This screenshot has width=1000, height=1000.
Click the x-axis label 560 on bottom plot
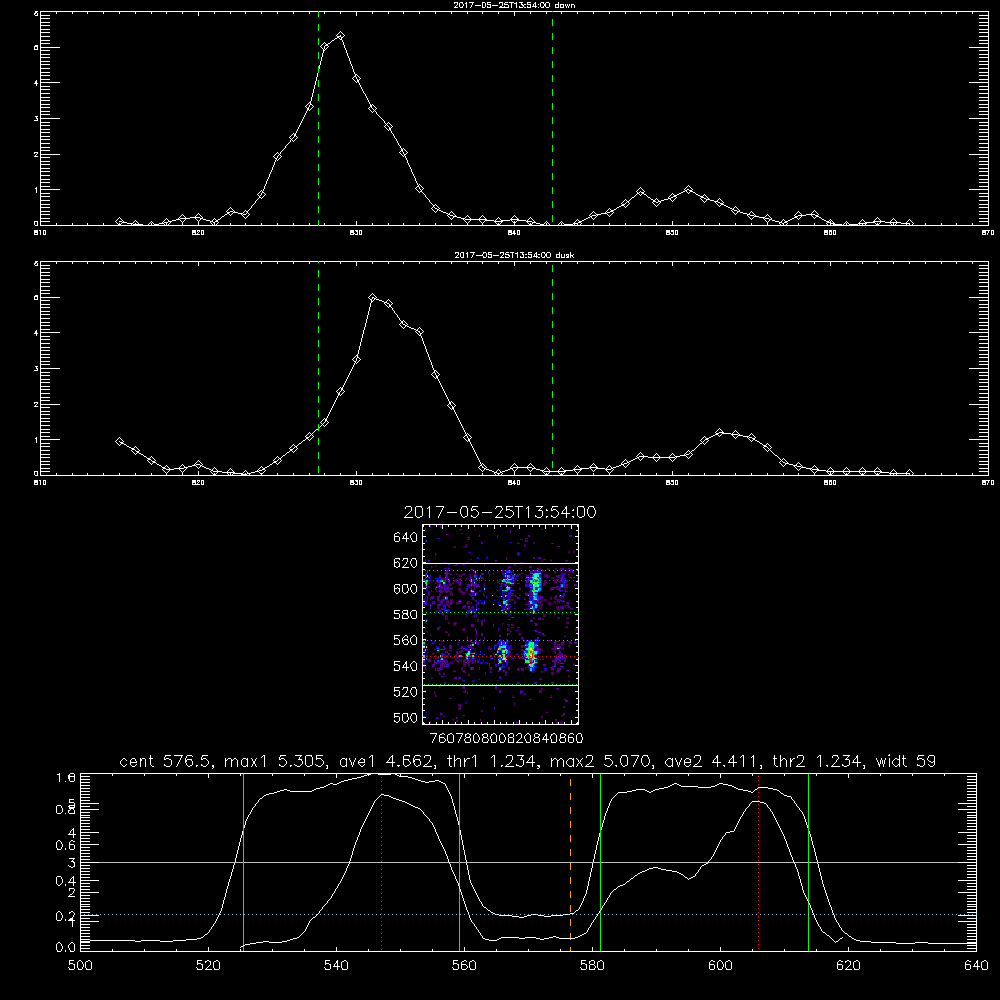coord(464,966)
